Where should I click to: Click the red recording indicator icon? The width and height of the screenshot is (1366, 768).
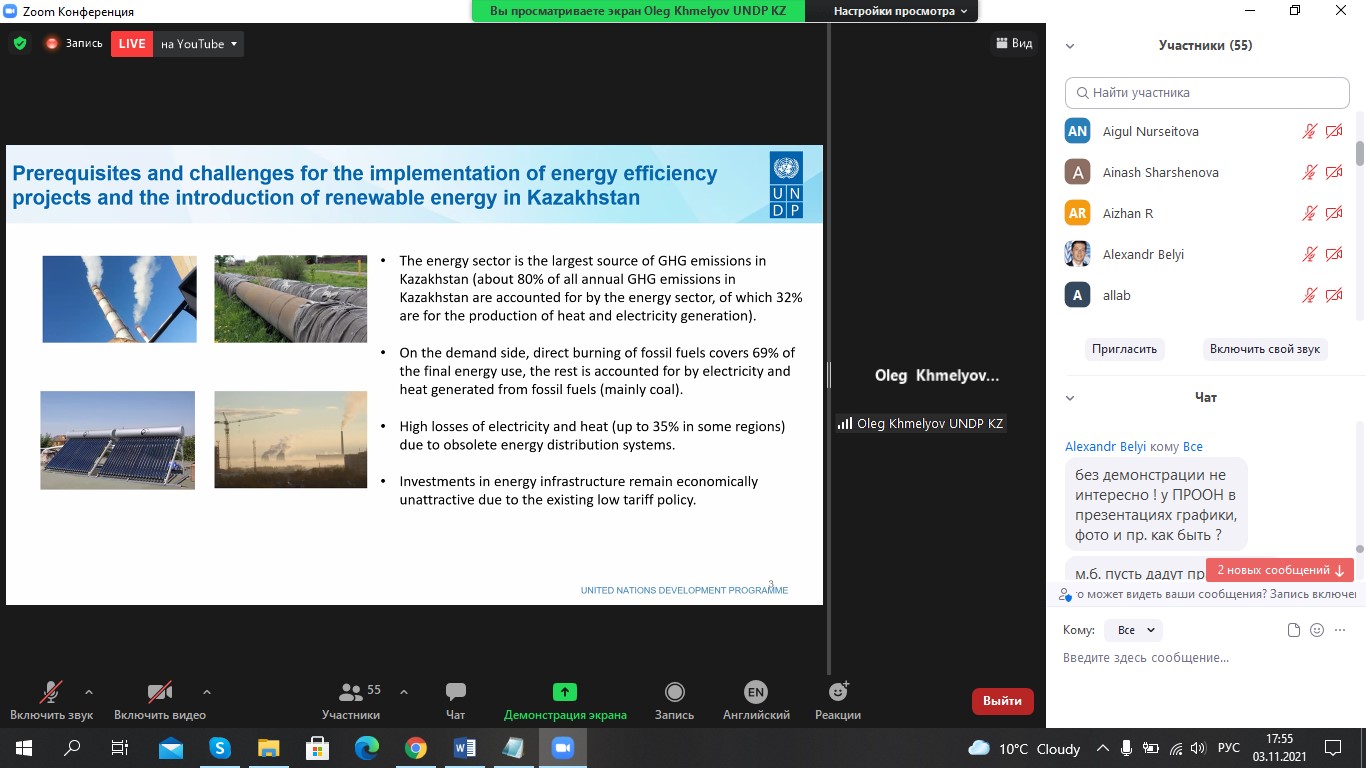click(x=52, y=44)
